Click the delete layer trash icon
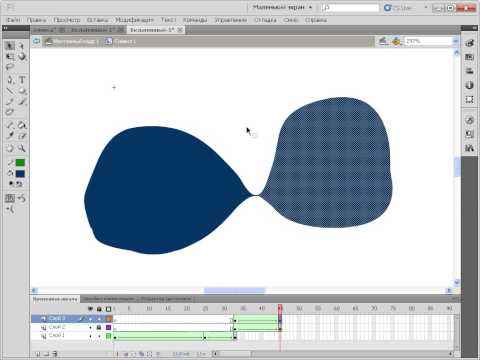Image resolution: width=480 pixels, height=360 pixels. click(x=55, y=354)
